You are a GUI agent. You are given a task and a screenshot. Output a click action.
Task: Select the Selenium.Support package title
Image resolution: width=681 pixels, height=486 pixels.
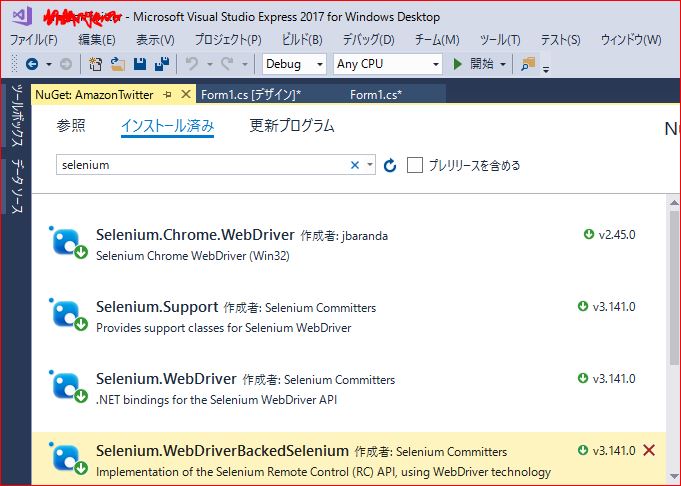[x=157, y=307]
